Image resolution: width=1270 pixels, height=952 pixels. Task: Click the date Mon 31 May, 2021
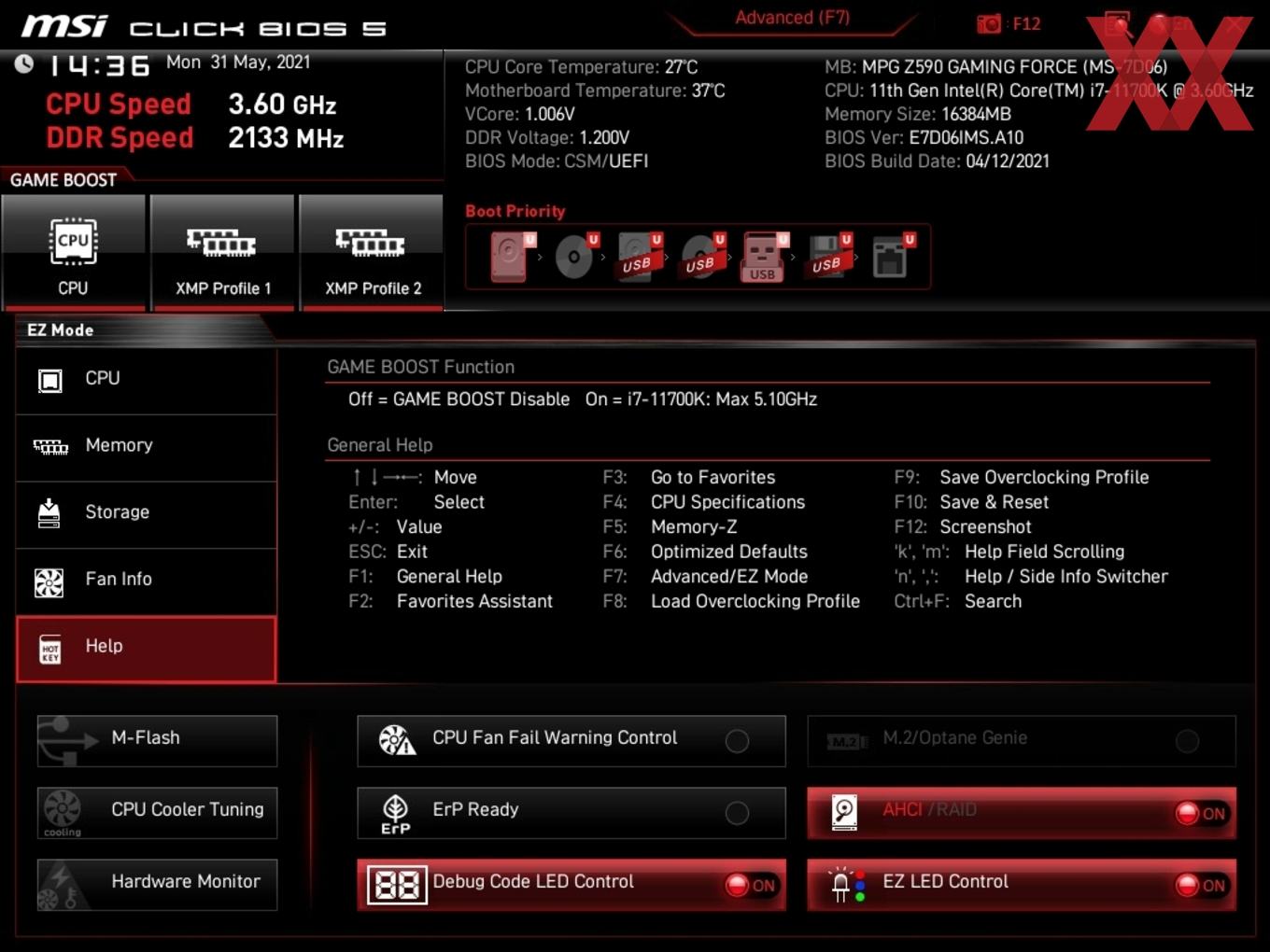(x=238, y=63)
